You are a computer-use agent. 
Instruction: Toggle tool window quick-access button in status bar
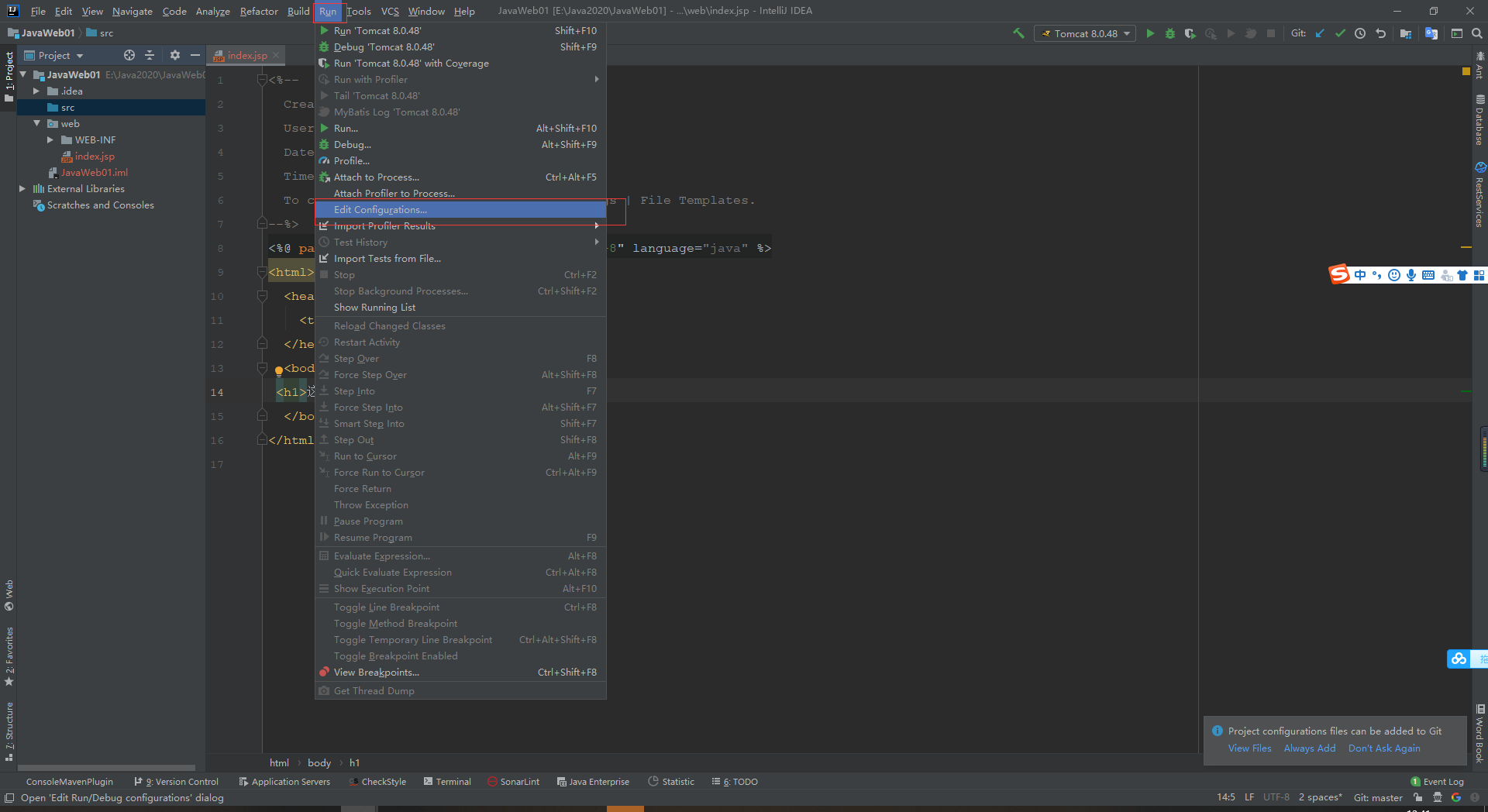pos(9,798)
